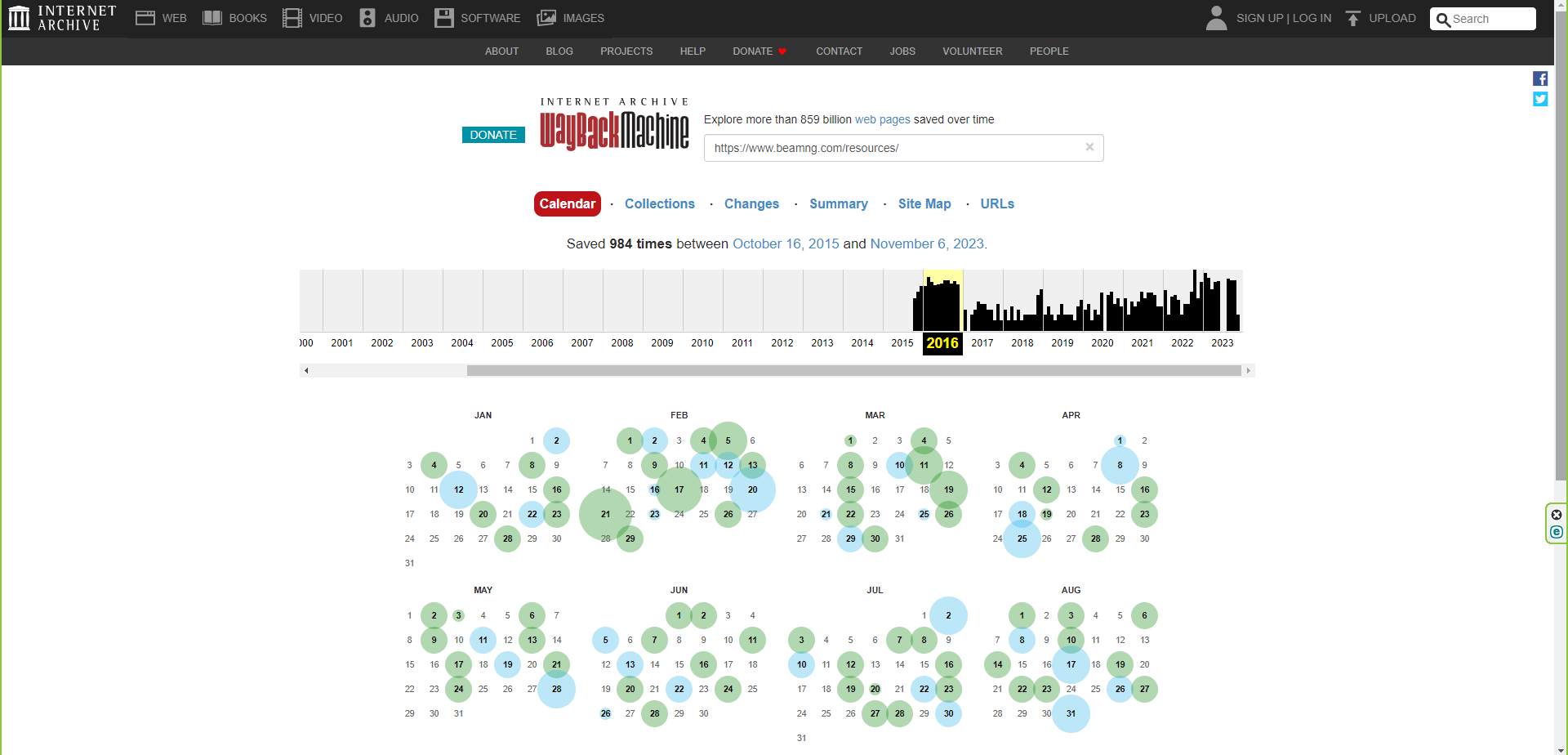Open the Audio section icon
Viewport: 1568px width, 755px height.
(x=367, y=18)
